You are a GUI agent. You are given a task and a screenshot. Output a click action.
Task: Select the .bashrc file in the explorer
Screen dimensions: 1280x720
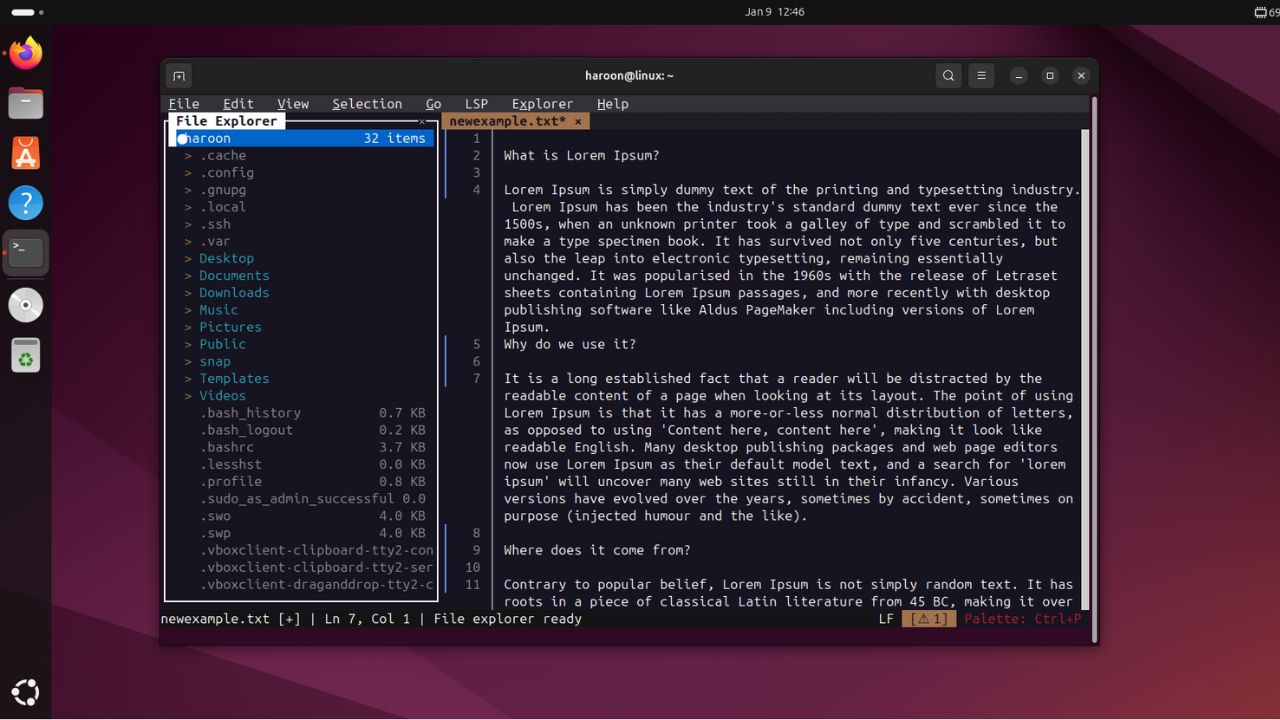click(x=227, y=447)
